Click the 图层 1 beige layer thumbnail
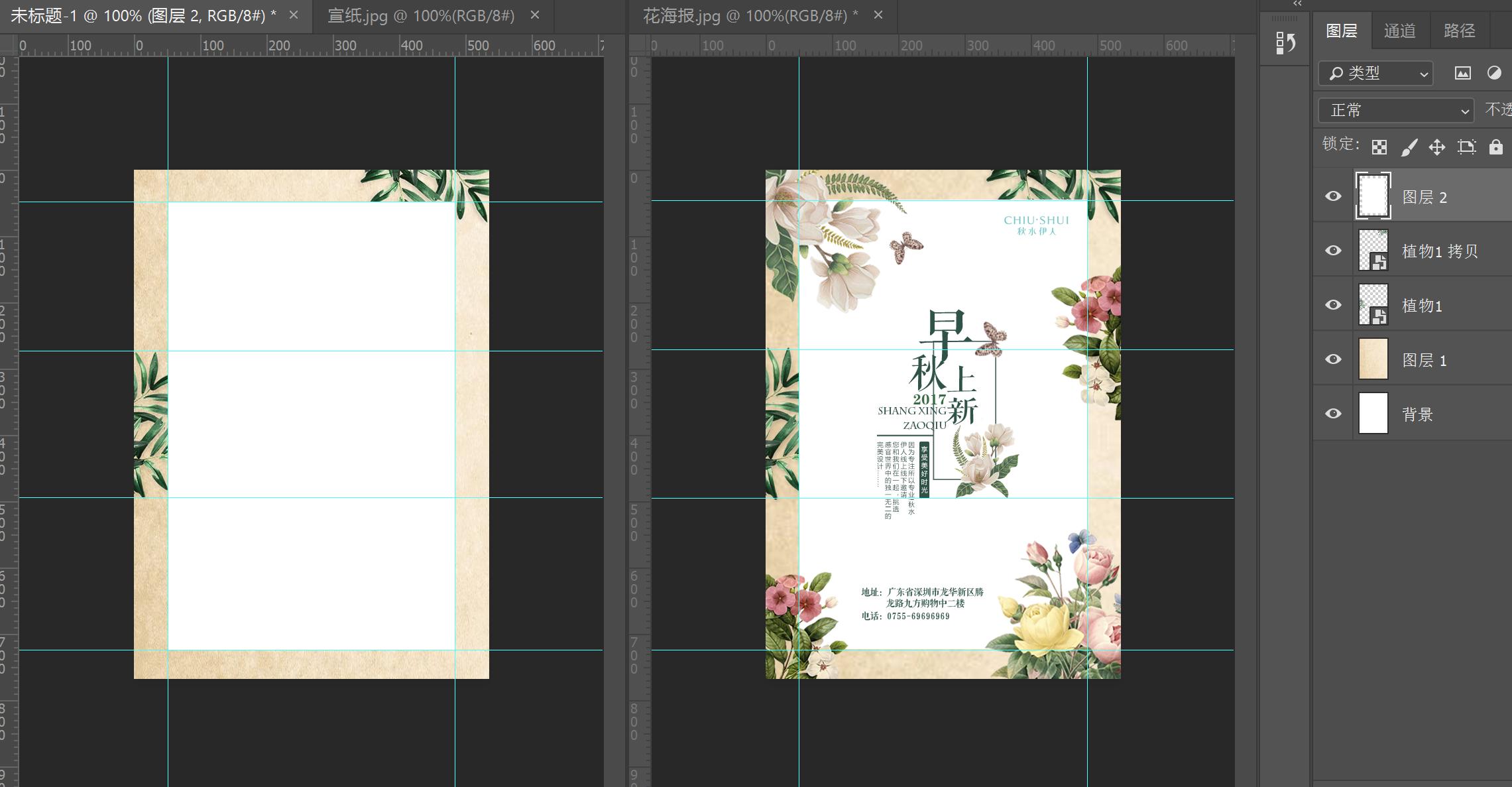This screenshot has height=787, width=1512. tap(1373, 359)
